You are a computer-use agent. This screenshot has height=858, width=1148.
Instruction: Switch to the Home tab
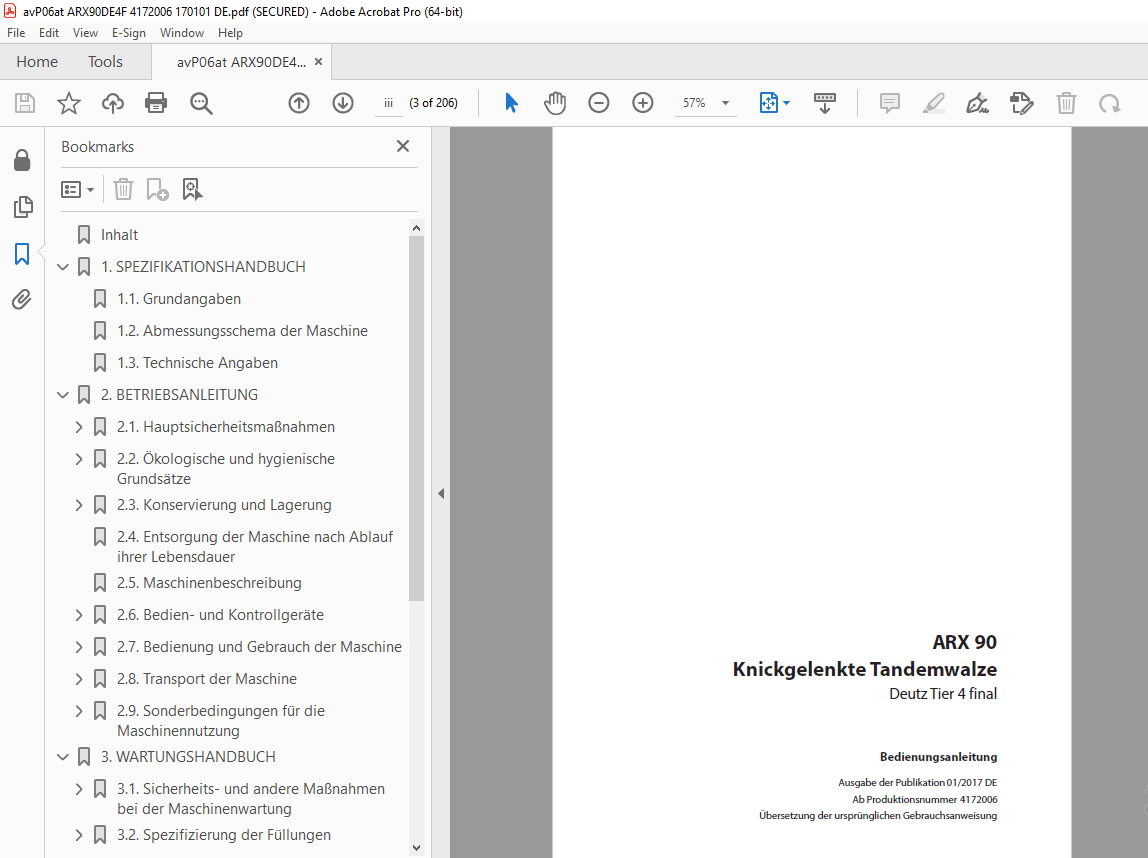coord(37,62)
